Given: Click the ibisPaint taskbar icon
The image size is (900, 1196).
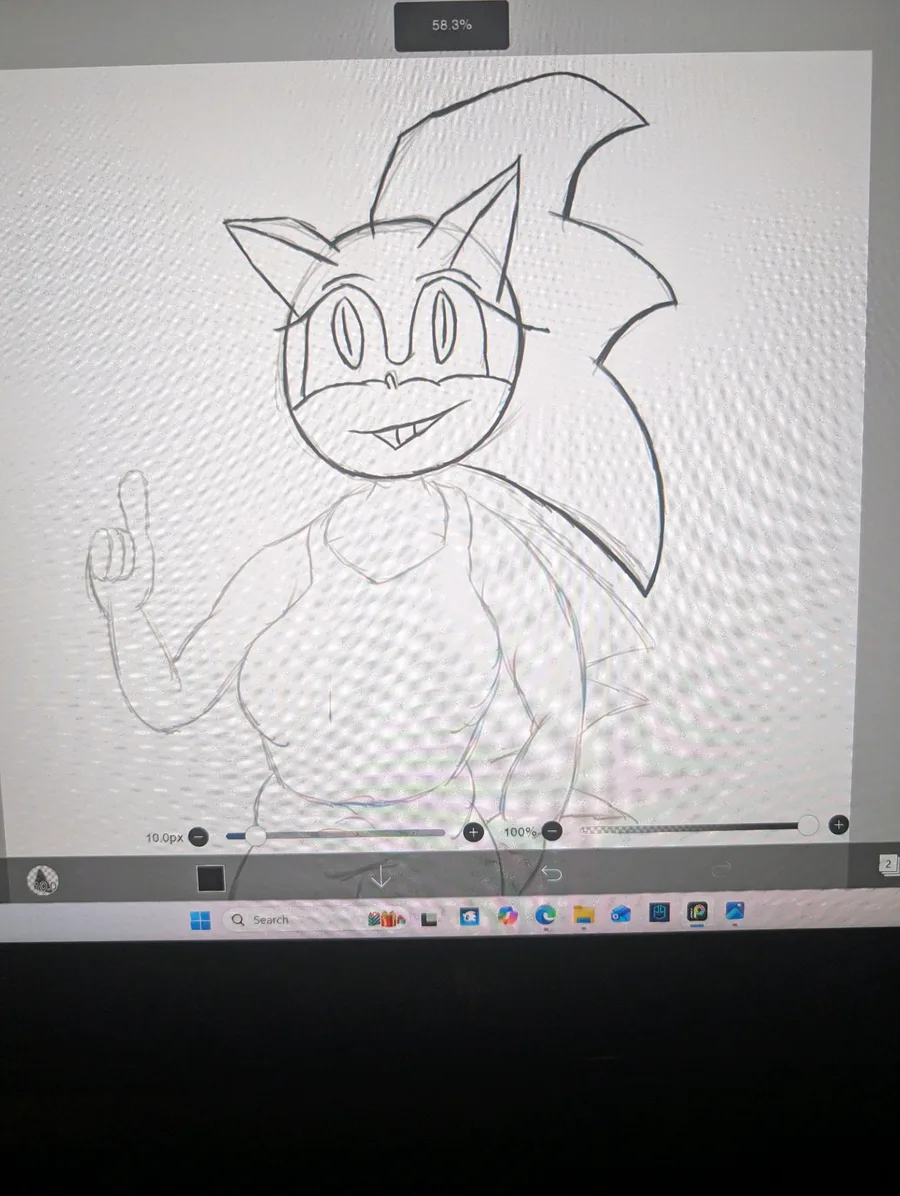Looking at the screenshot, I should click(697, 911).
